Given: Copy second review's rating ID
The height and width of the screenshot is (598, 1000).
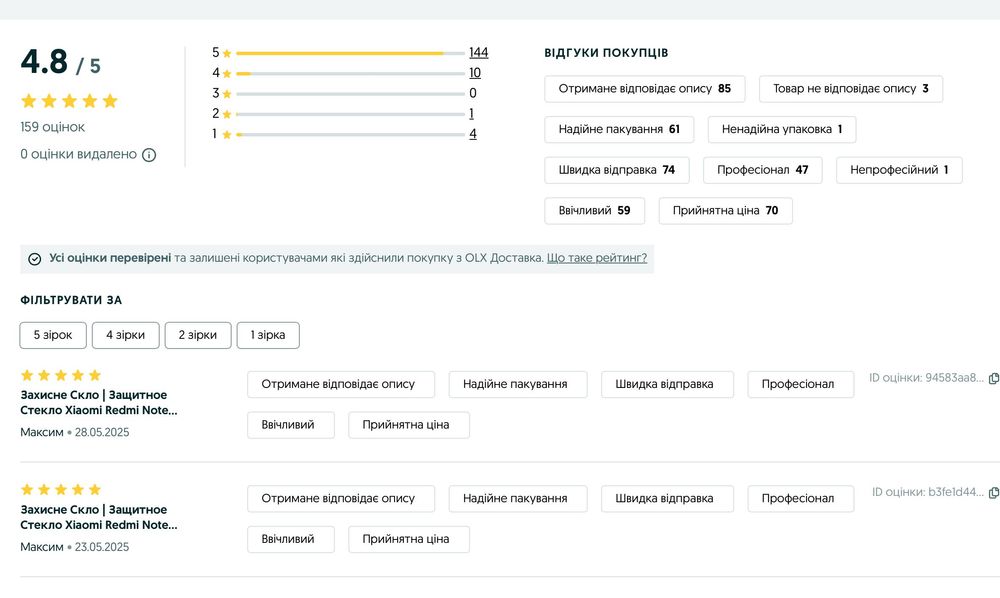Looking at the screenshot, I should point(993,492).
